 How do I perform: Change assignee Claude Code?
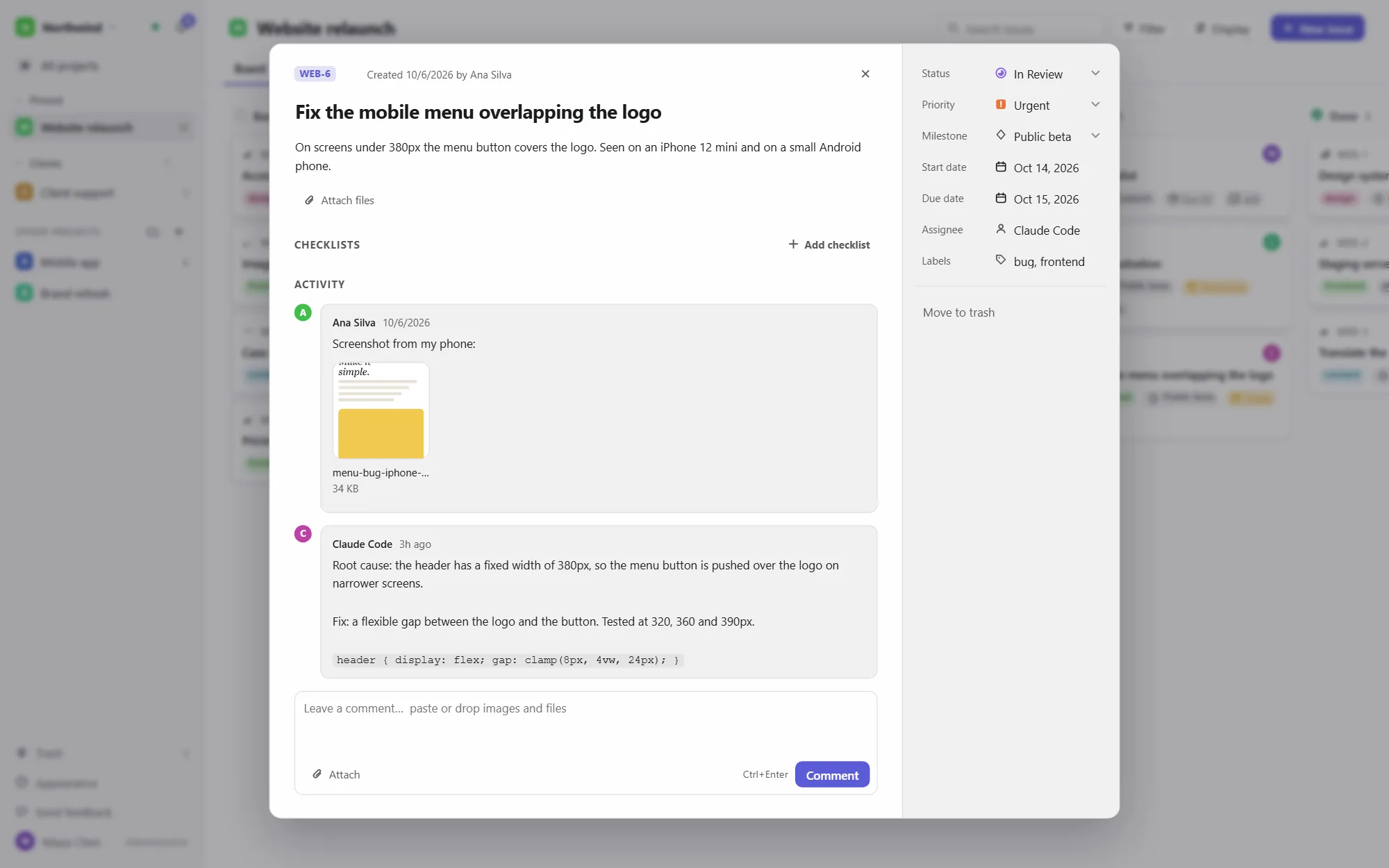(x=1047, y=231)
